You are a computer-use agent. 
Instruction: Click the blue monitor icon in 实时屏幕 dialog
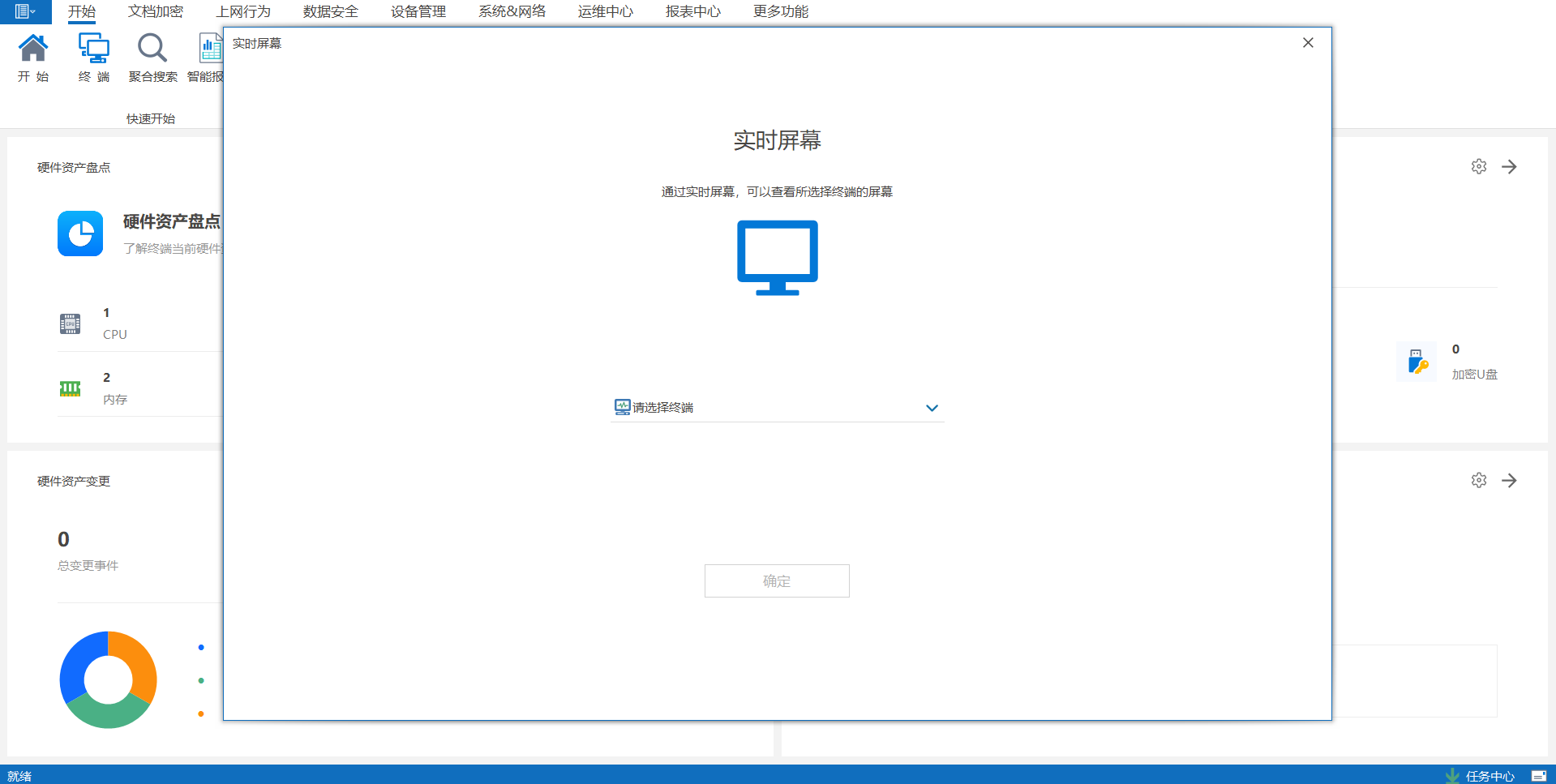(776, 258)
